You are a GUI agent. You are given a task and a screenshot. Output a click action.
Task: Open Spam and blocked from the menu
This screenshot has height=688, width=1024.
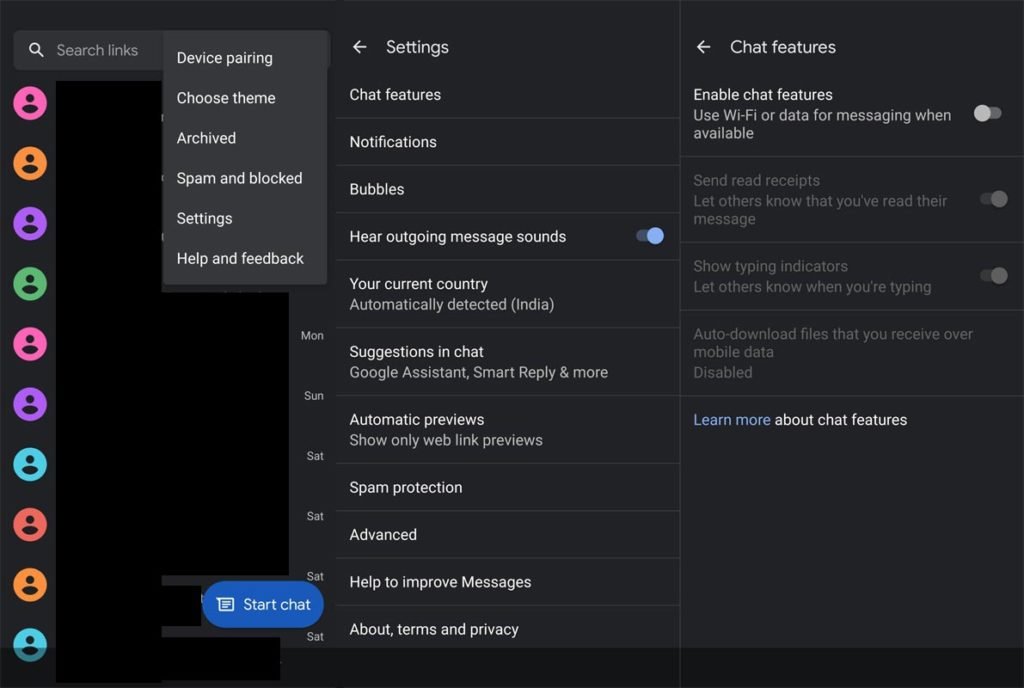click(239, 178)
